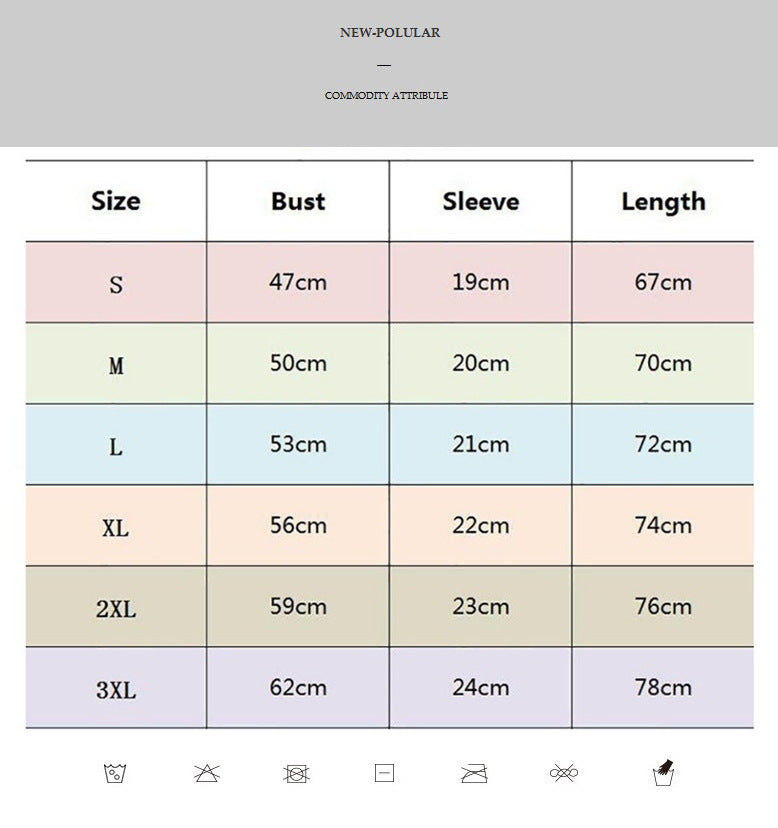
Task: Select the Length column header
Action: coord(663,201)
